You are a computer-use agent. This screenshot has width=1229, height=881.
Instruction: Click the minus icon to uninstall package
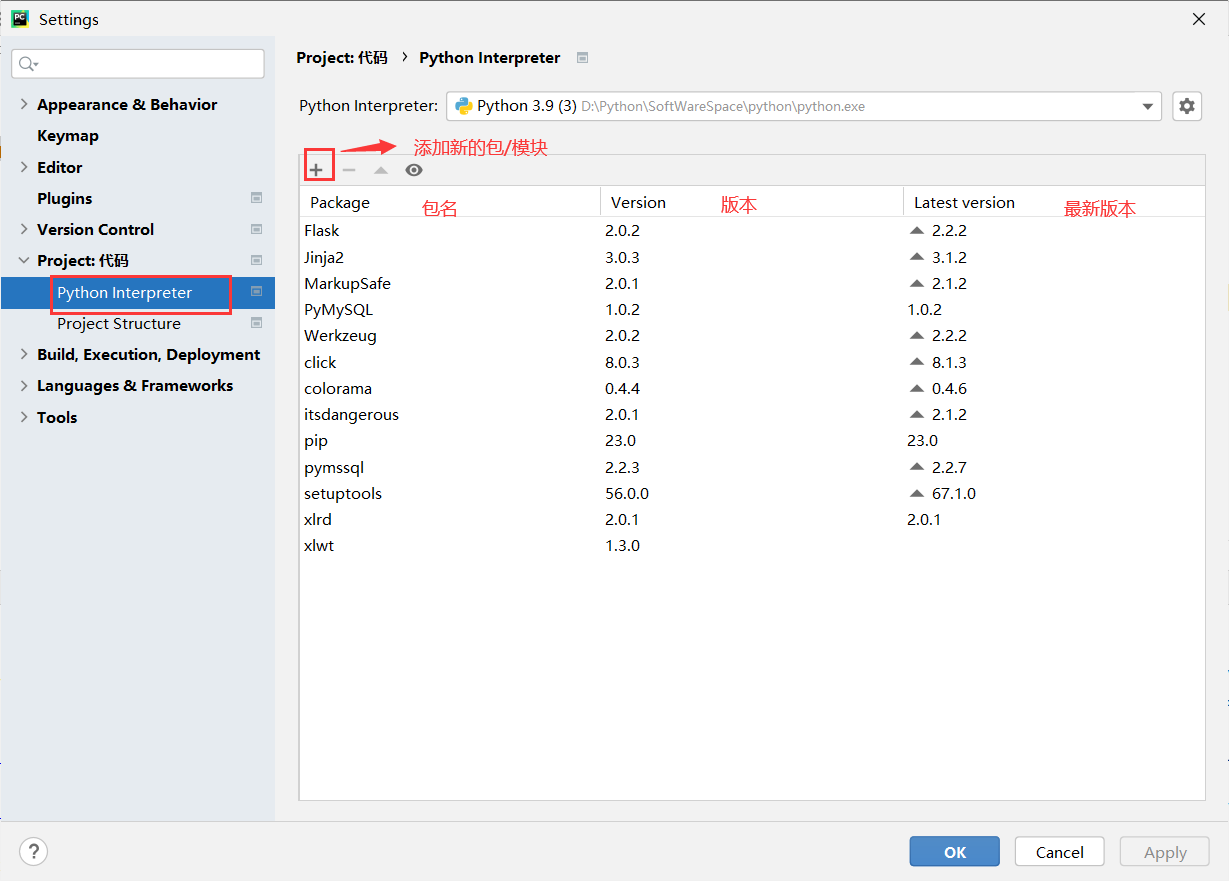(x=349, y=170)
